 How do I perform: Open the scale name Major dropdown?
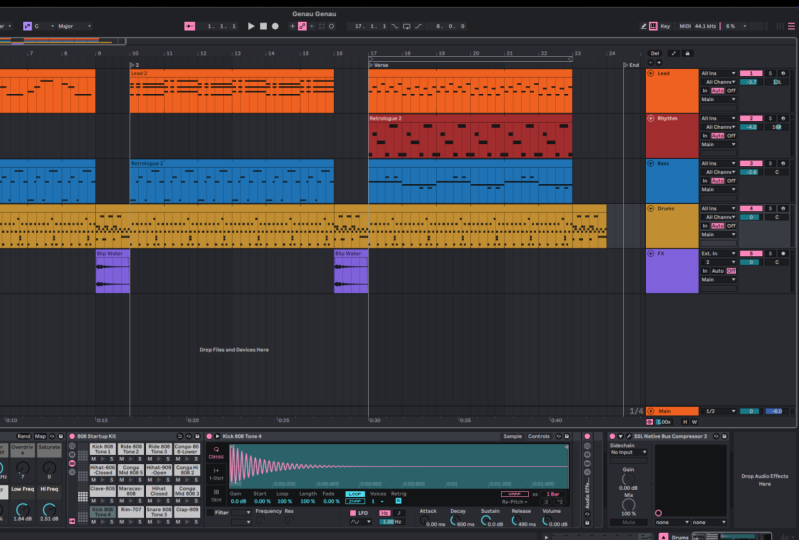[74, 26]
